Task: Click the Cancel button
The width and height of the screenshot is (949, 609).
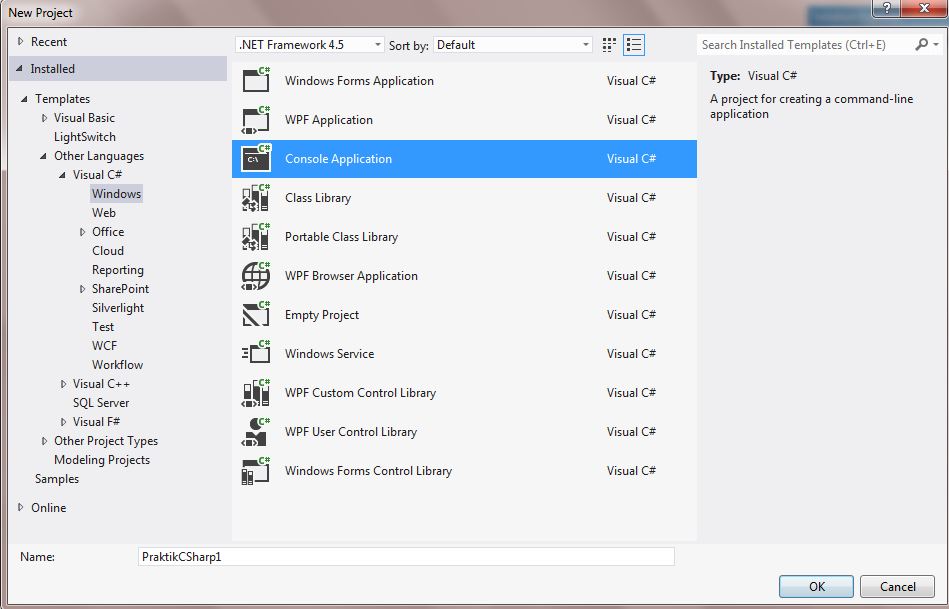Action: pyautogui.click(x=898, y=586)
